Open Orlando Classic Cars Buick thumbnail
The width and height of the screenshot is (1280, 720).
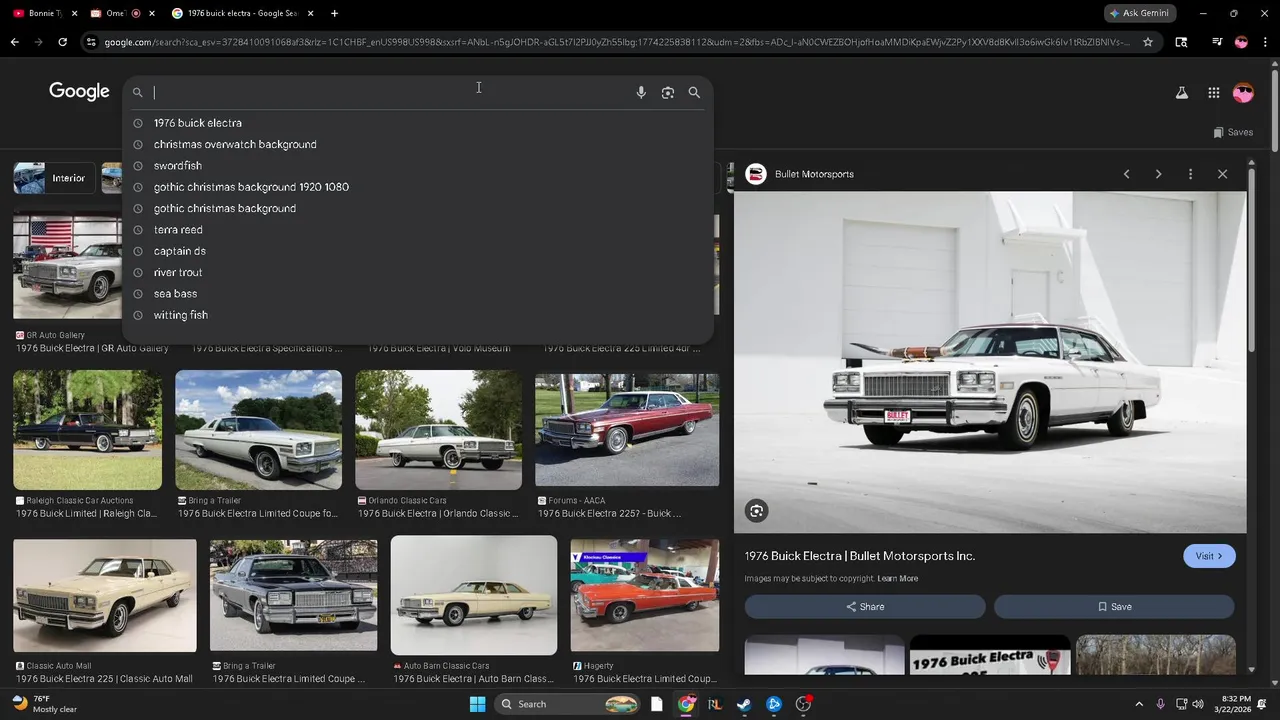438,430
